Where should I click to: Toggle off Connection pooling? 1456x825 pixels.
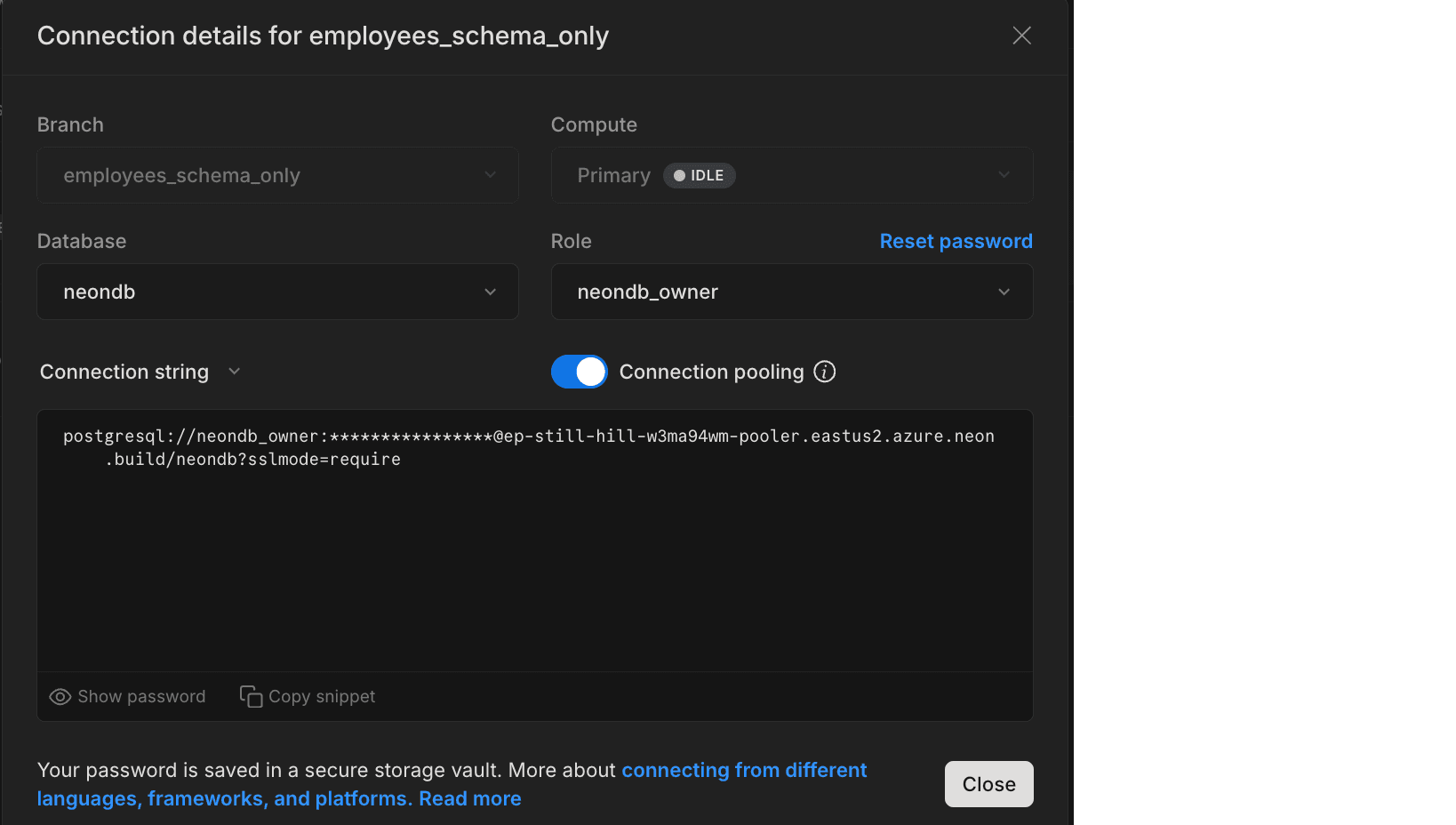579,372
